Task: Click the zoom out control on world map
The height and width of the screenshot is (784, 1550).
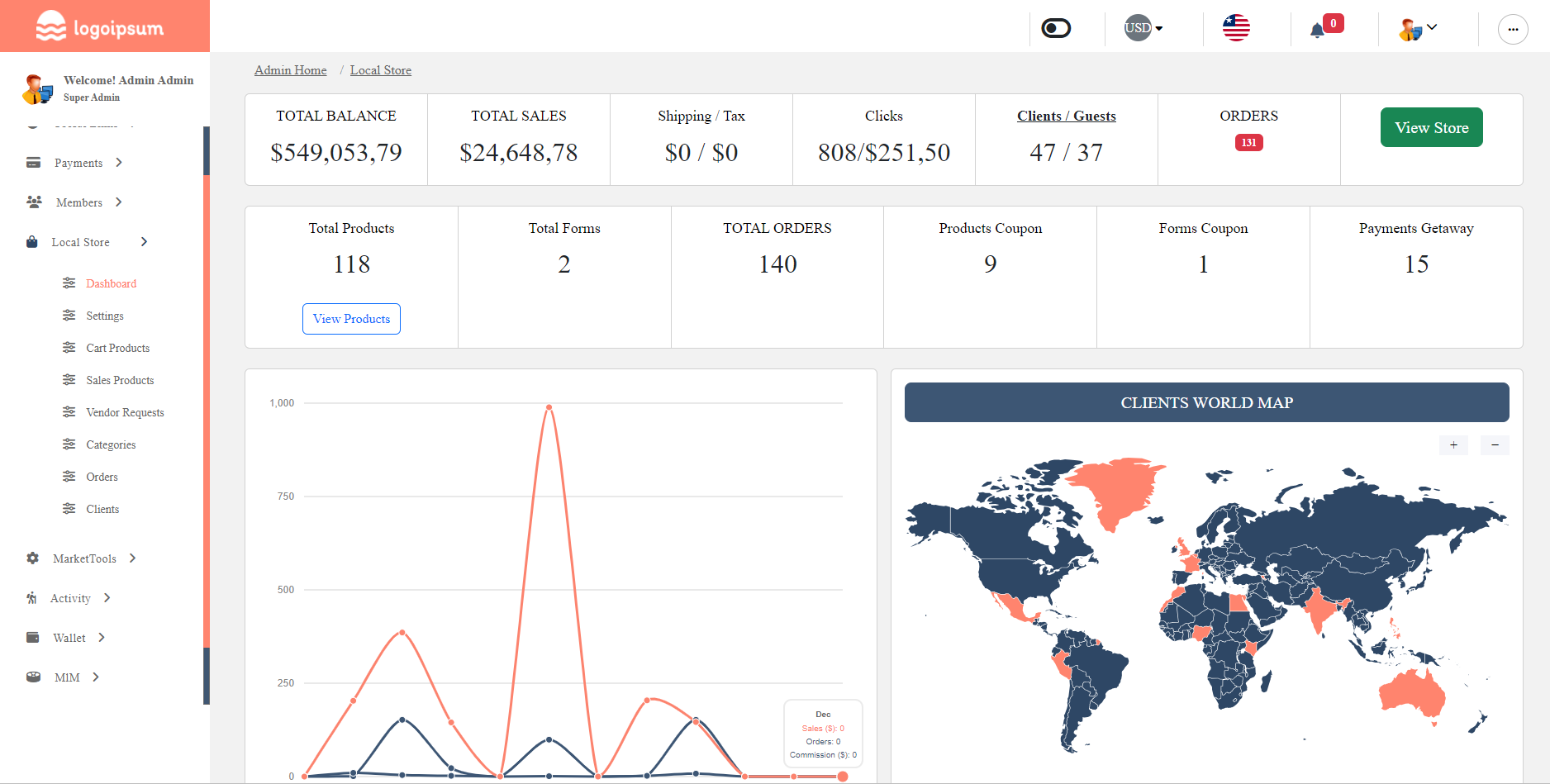Action: coord(1495,444)
